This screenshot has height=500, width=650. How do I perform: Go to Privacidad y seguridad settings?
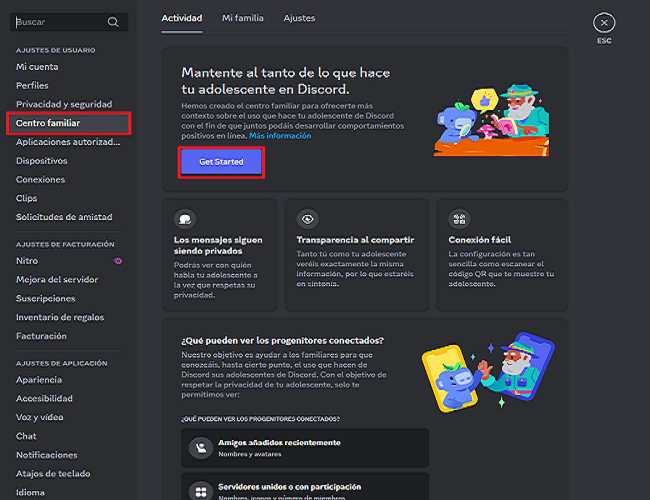64,104
